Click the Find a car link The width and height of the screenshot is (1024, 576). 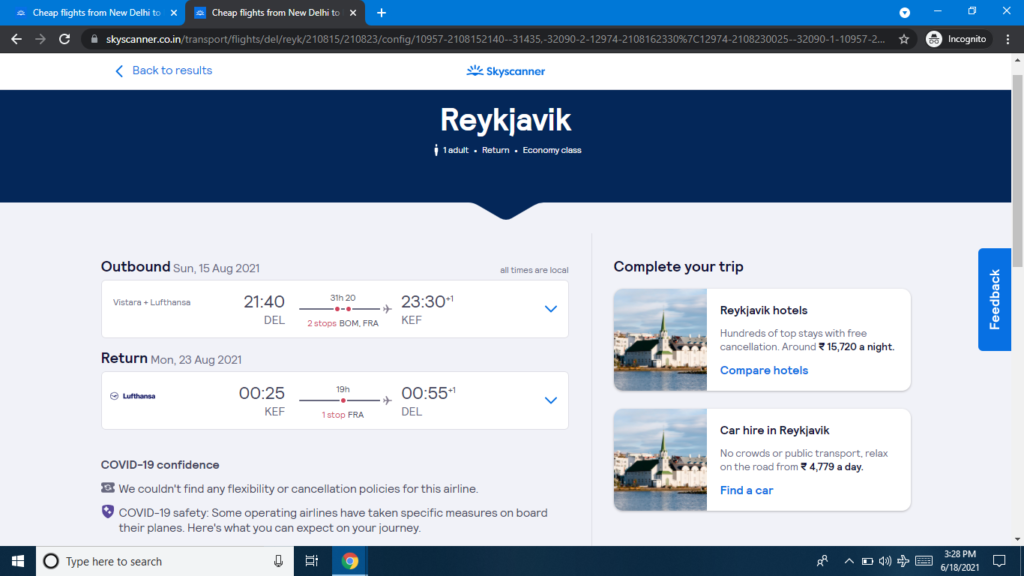[x=746, y=490]
